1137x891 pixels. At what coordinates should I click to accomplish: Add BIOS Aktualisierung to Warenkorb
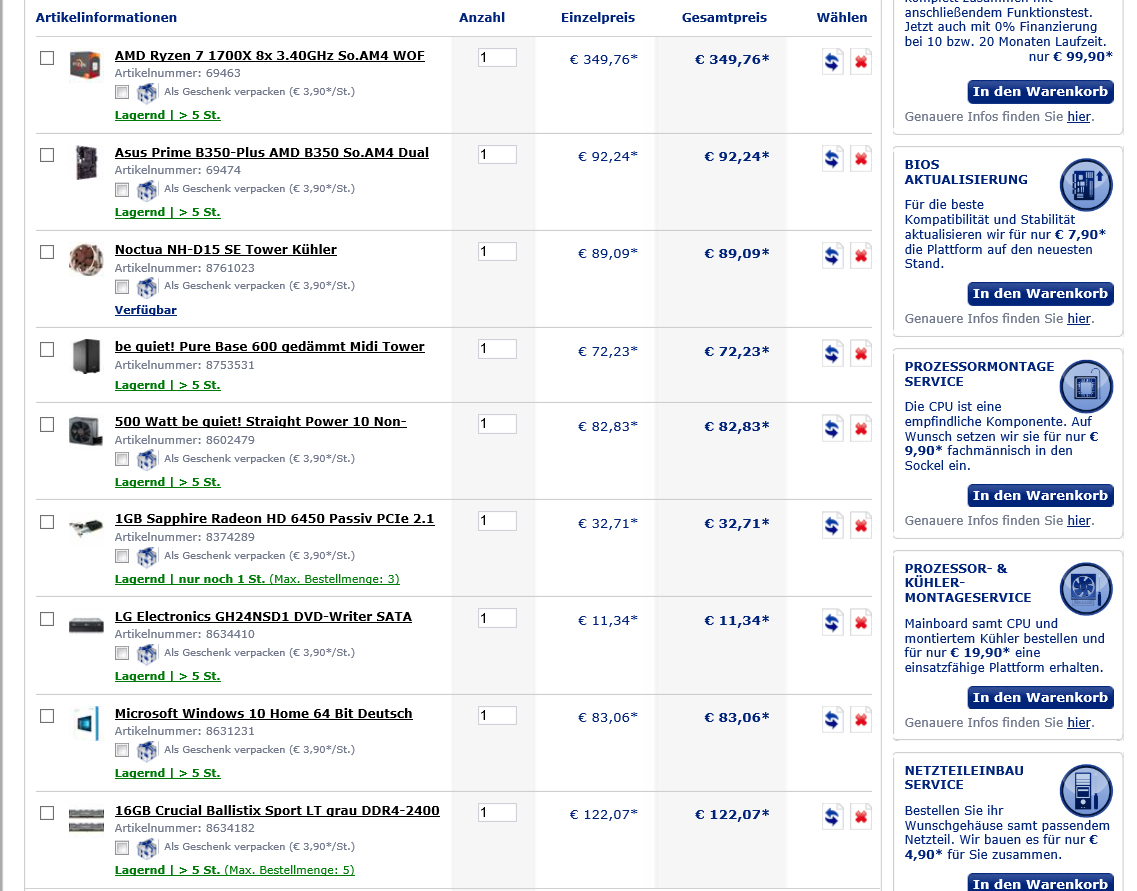pos(1041,294)
